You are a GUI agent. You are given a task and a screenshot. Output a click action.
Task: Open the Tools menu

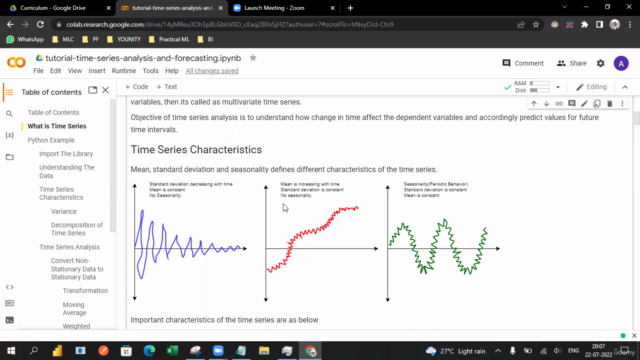[150, 71]
